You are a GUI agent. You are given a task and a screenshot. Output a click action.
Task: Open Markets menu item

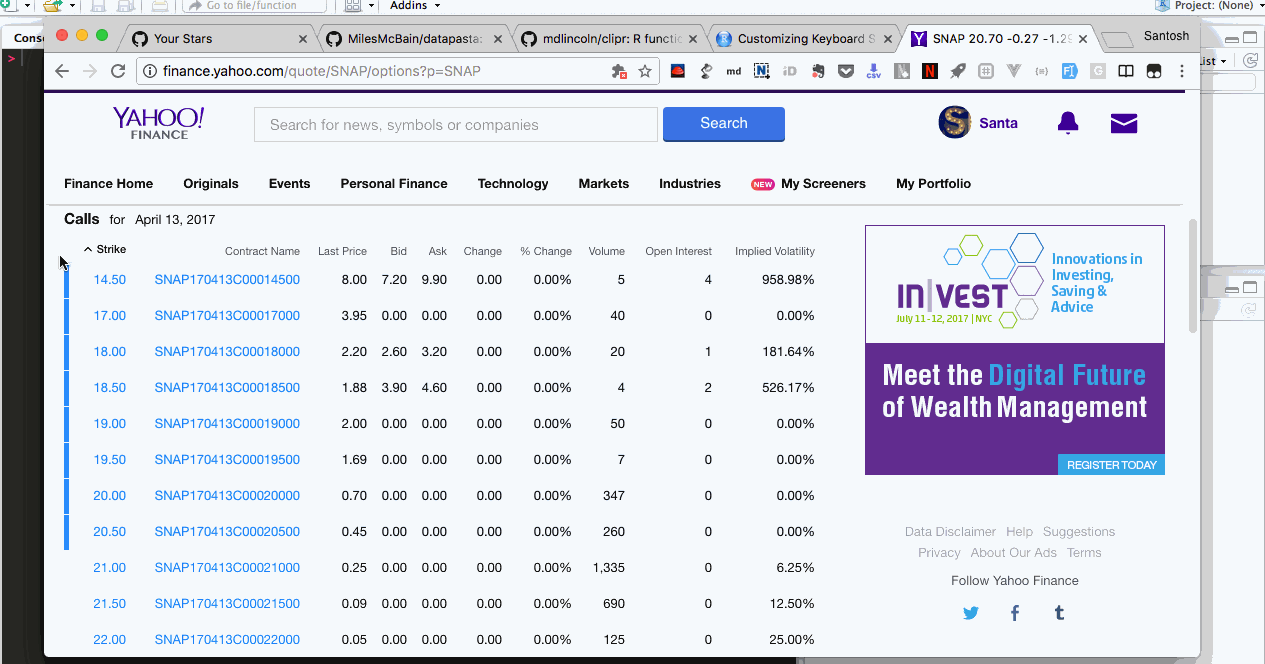coord(604,184)
